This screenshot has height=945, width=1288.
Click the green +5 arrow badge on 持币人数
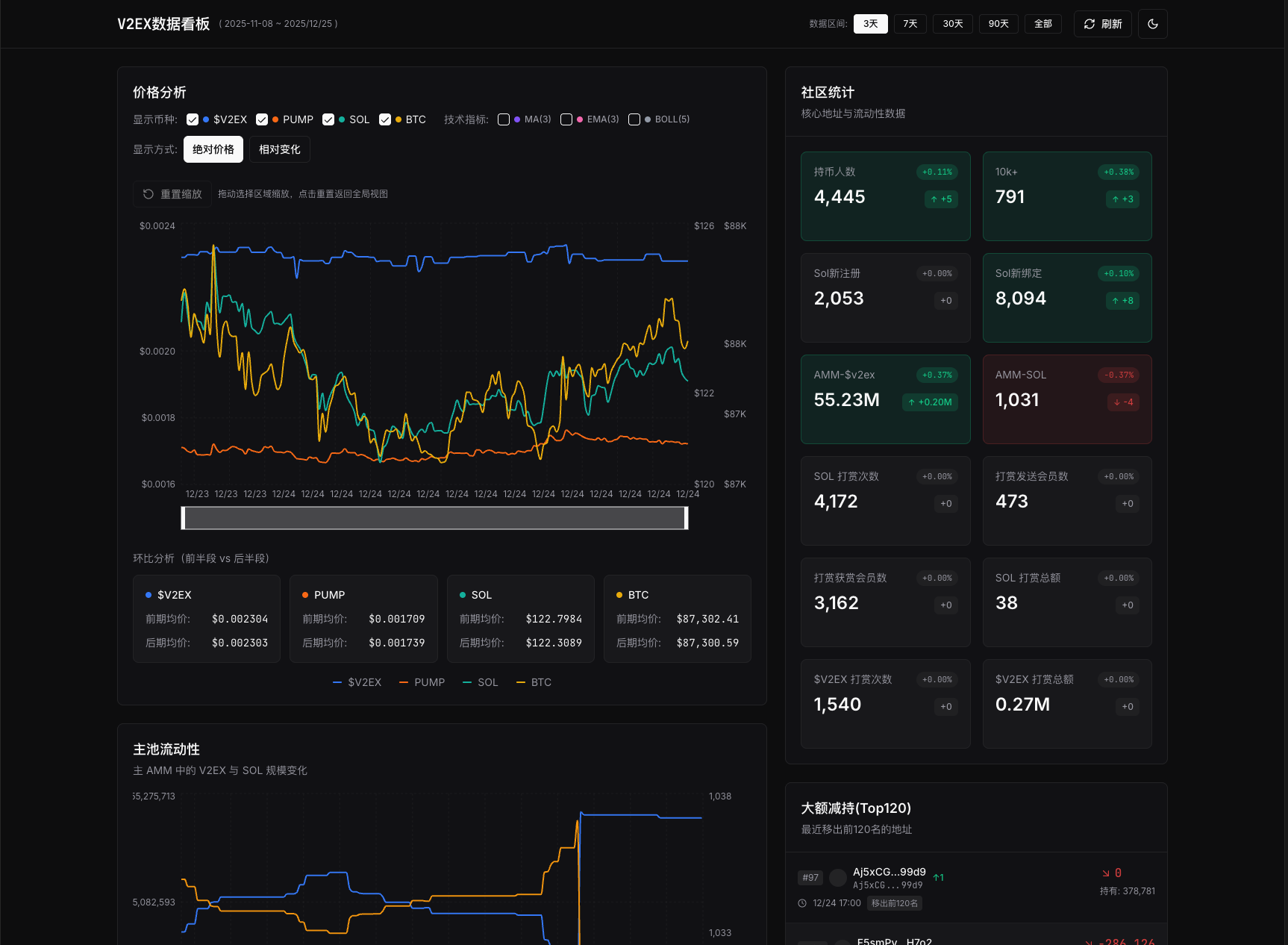(941, 199)
